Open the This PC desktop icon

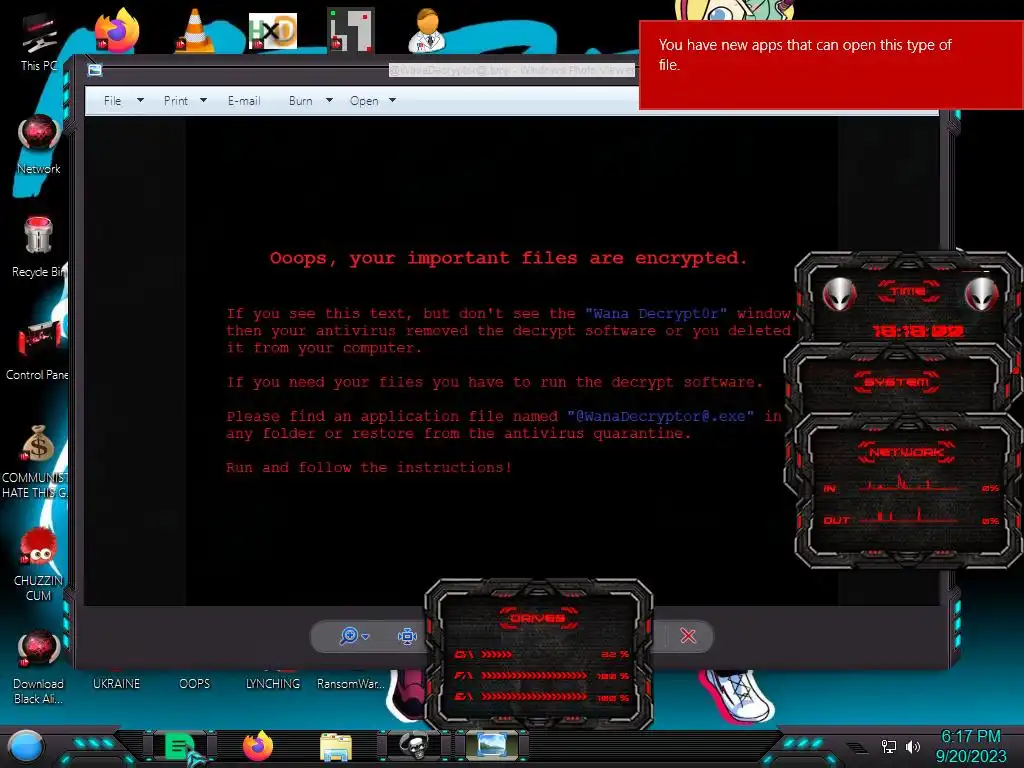[38, 43]
